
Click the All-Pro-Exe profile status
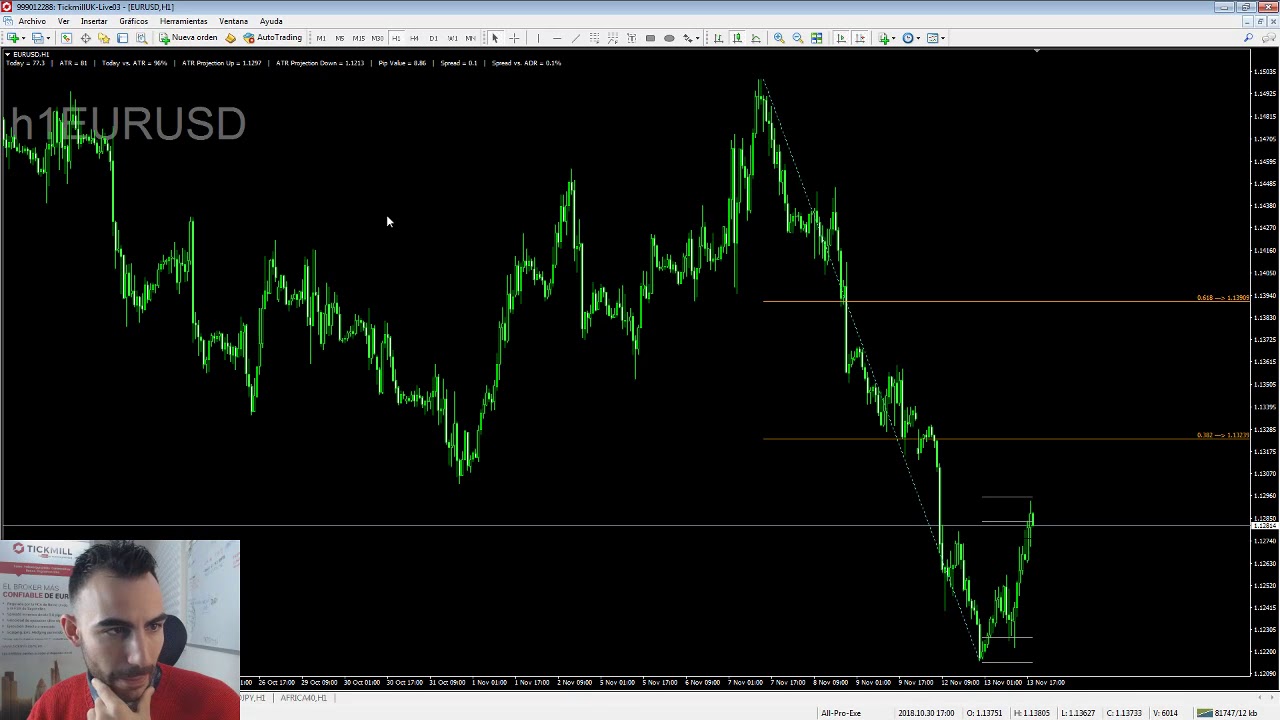[841, 713]
